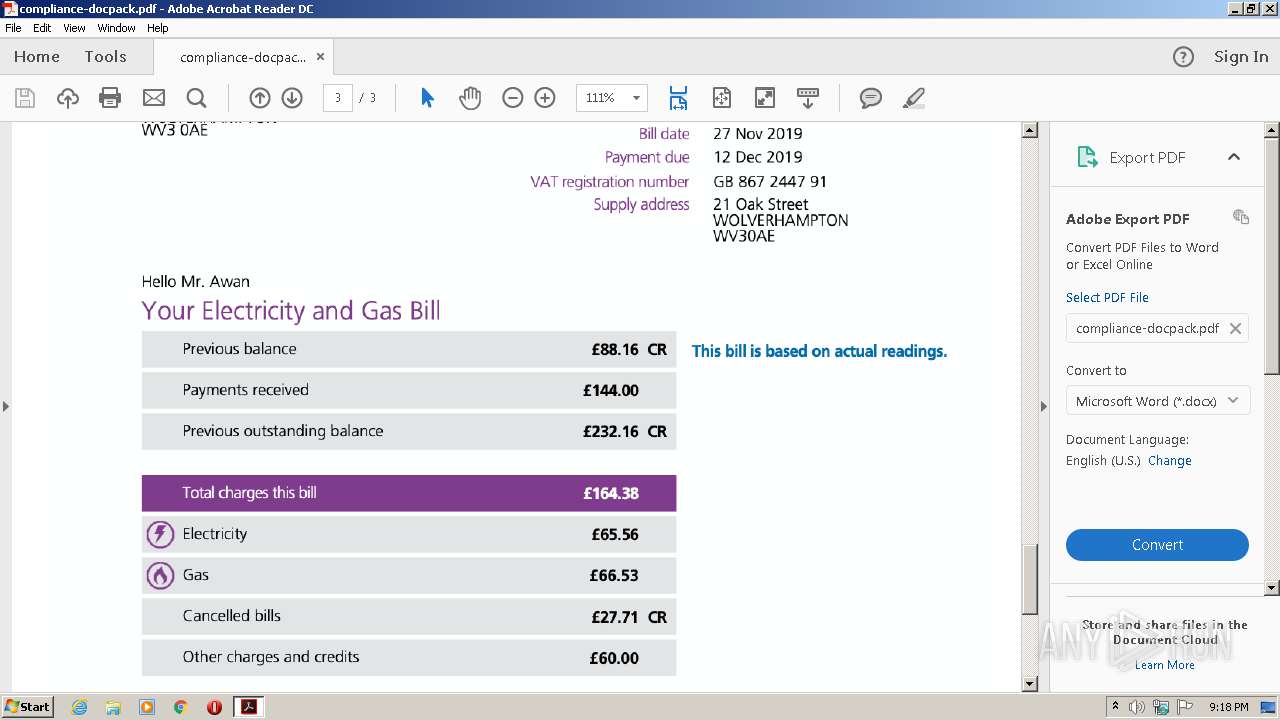The height and width of the screenshot is (720, 1280).
Task: Switch to the Tools tab
Action: [105, 57]
